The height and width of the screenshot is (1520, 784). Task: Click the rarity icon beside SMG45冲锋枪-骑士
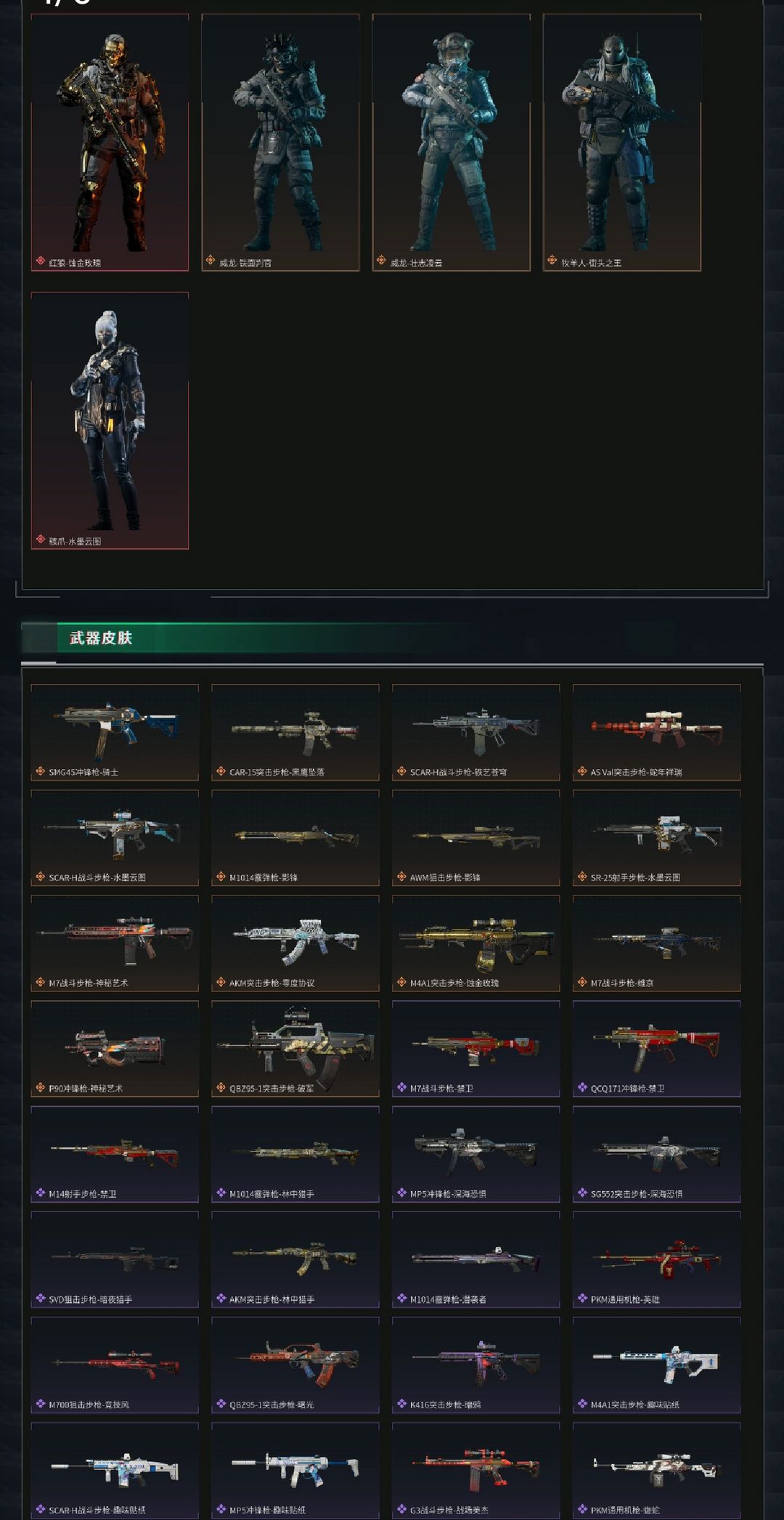pyautogui.click(x=41, y=771)
